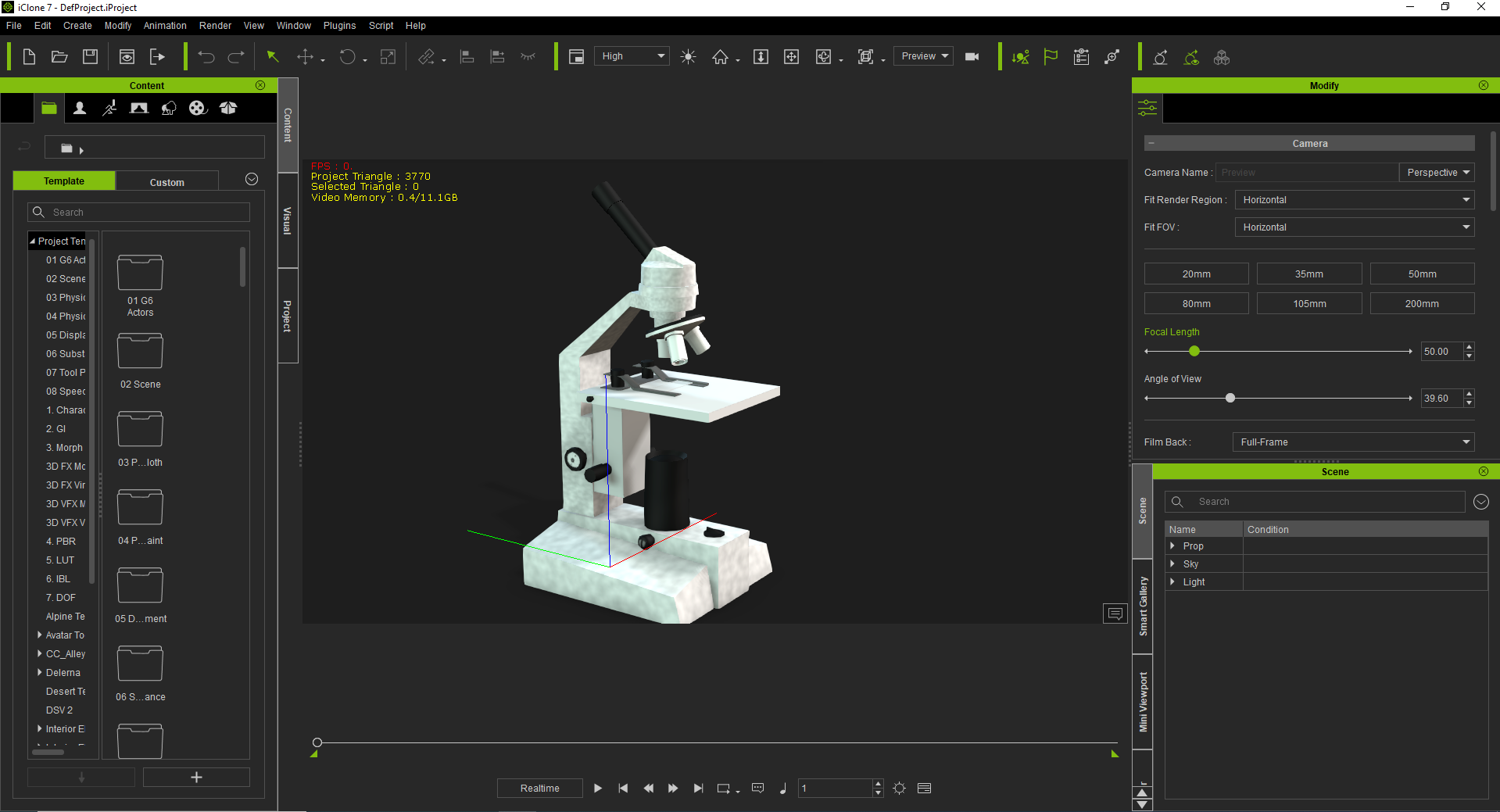Viewport: 1500px width, 812px height.
Task: Click the timeline playhead marker
Action: tap(317, 742)
